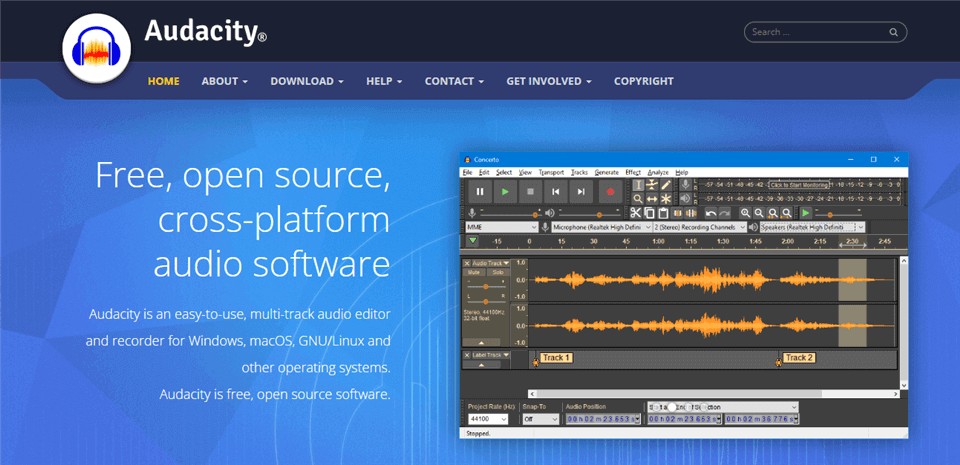960x465 pixels.
Task: Click the Pause button in Audacity
Action: point(480,192)
